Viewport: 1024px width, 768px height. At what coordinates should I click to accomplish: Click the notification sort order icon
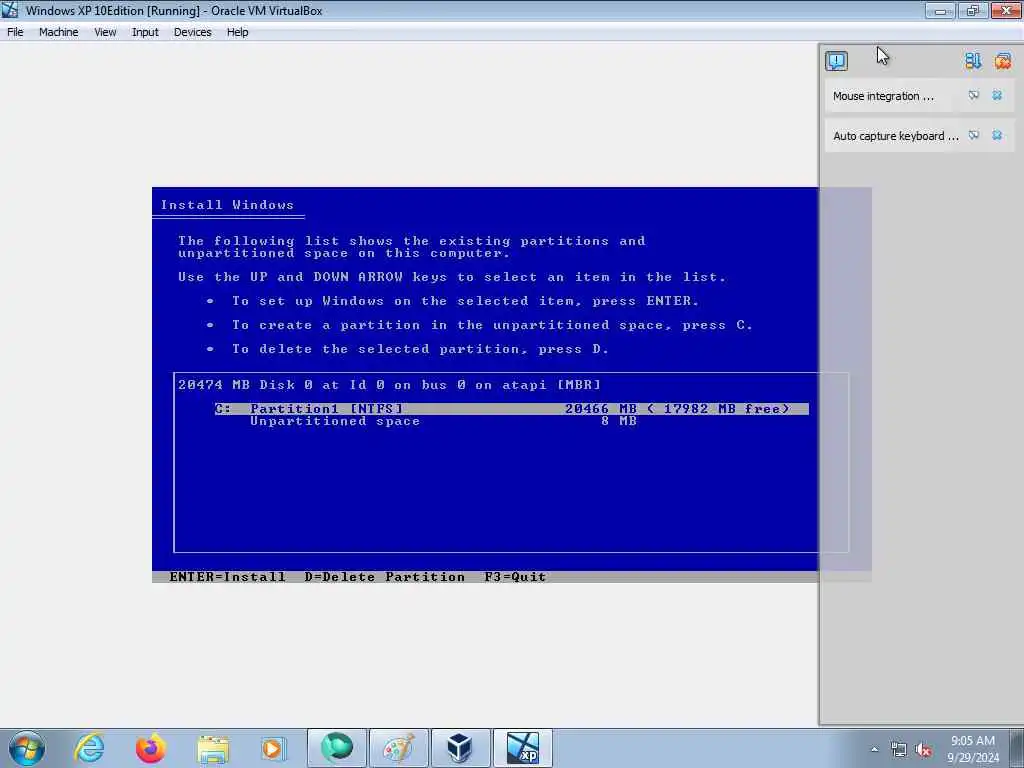(x=973, y=61)
